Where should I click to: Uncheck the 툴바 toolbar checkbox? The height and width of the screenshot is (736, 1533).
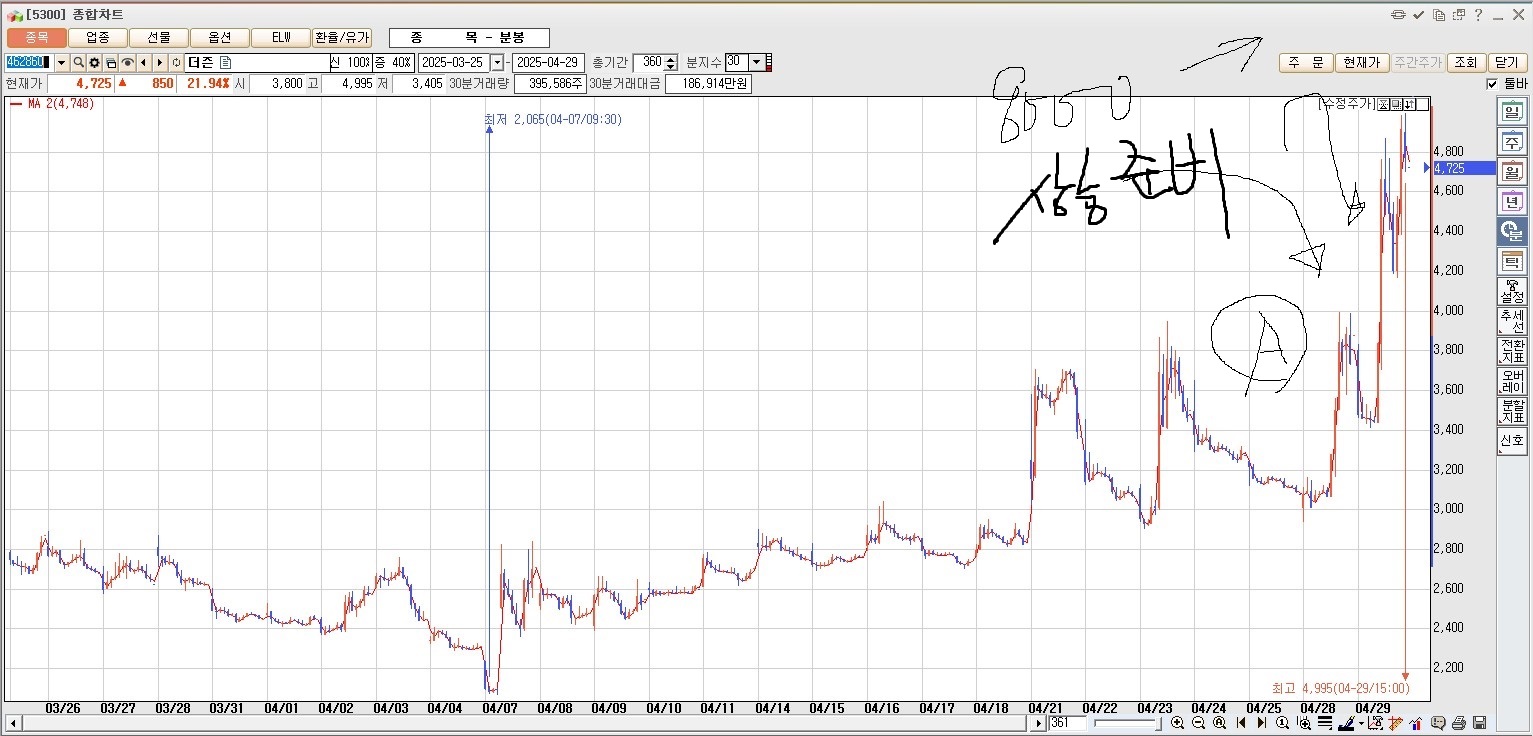1492,84
